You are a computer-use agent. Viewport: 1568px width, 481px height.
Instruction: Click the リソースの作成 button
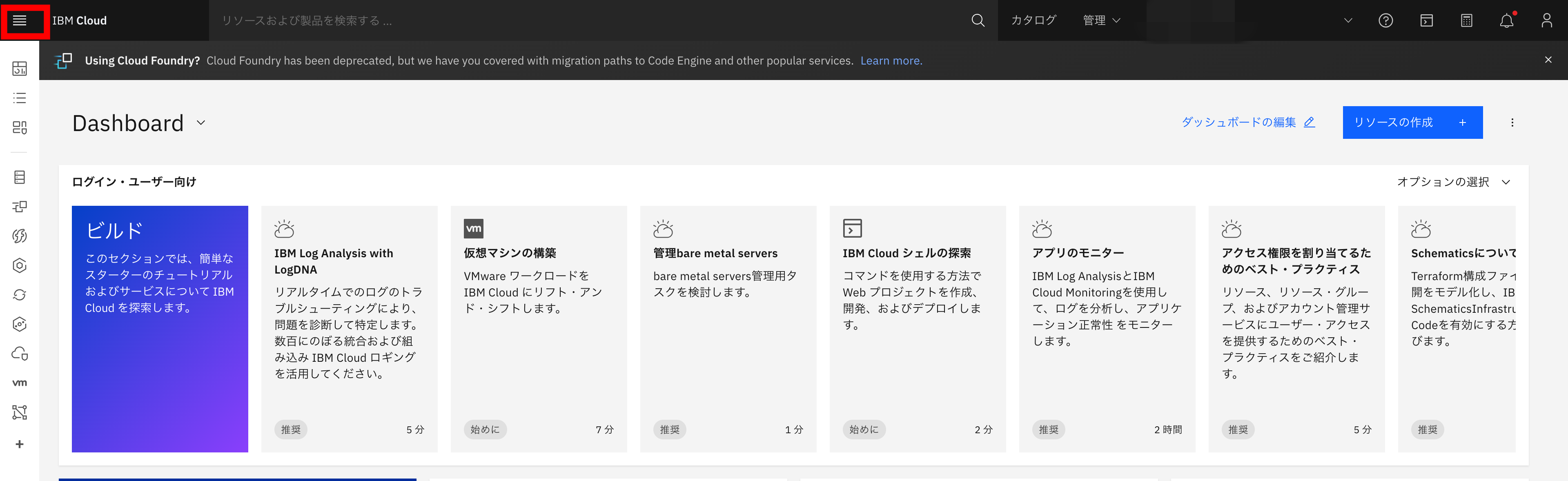(x=1412, y=122)
